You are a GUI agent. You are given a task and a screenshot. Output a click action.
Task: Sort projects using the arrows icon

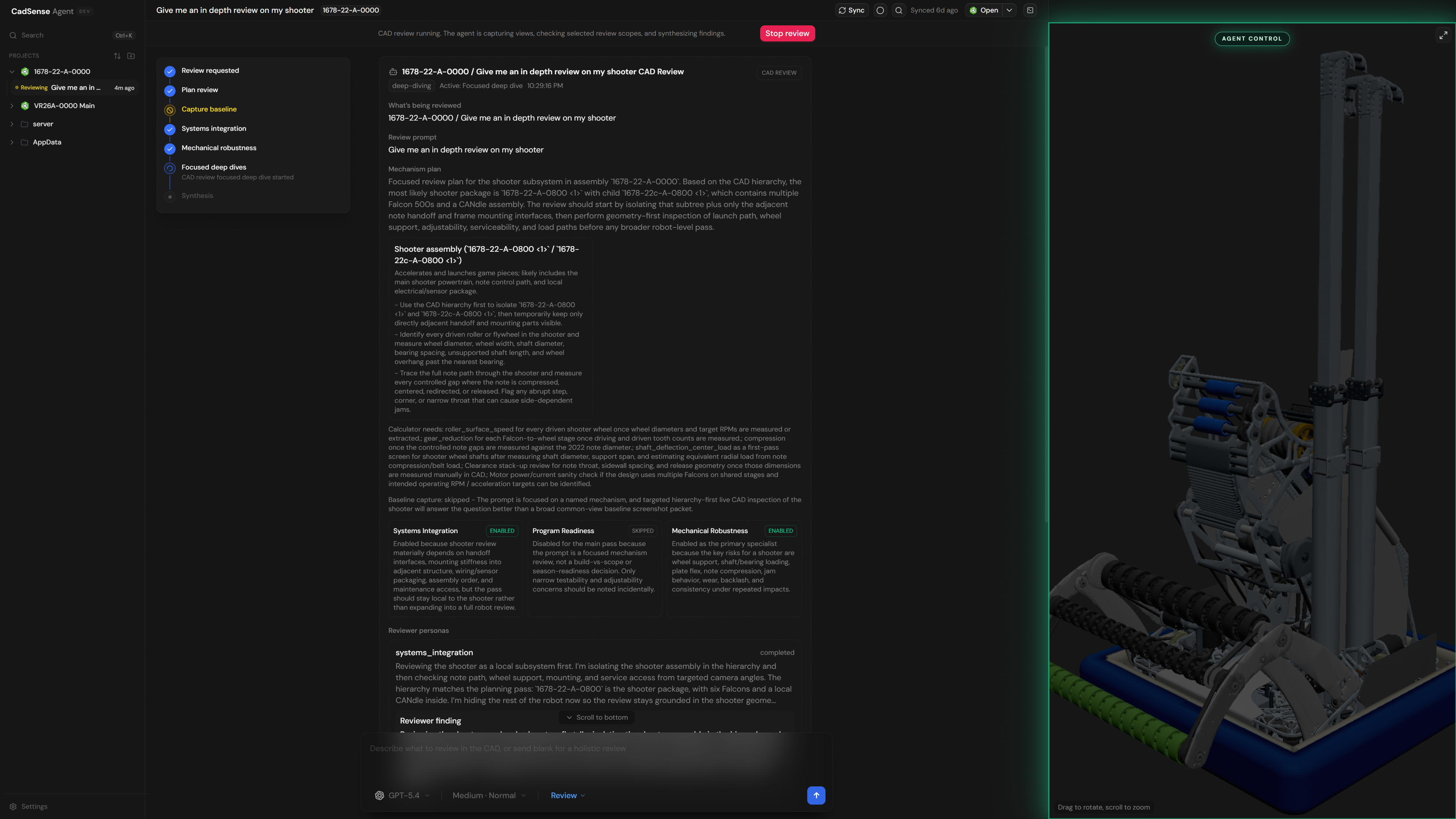click(x=117, y=56)
